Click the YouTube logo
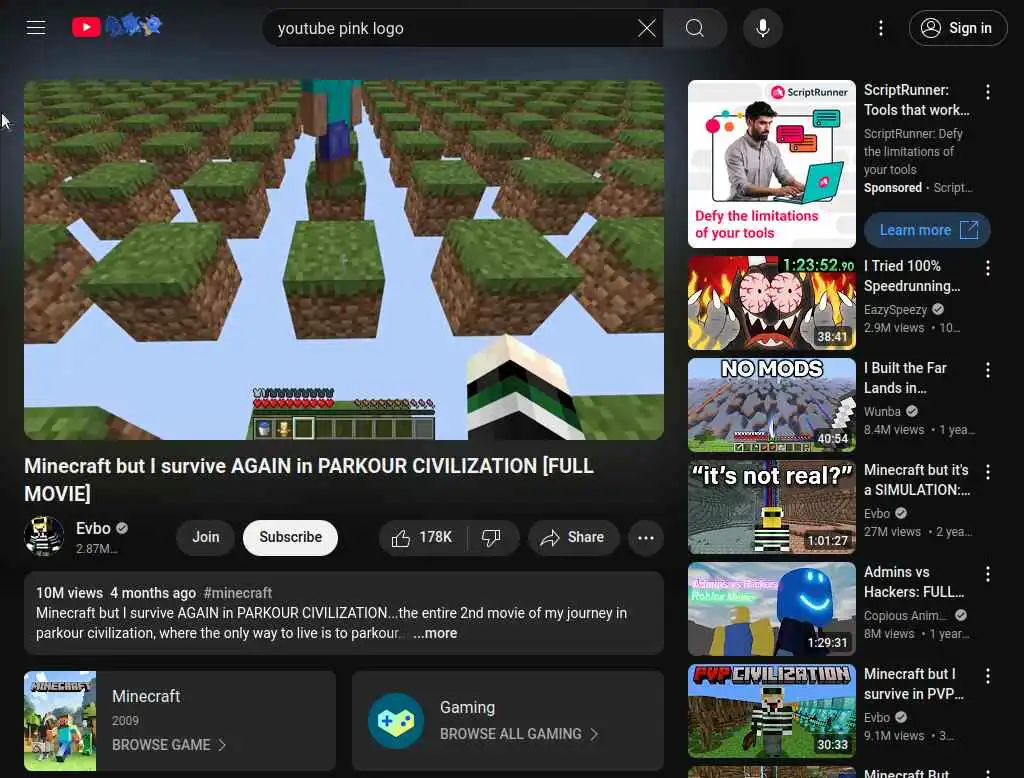The width and height of the screenshot is (1024, 778). pyautogui.click(x=117, y=27)
